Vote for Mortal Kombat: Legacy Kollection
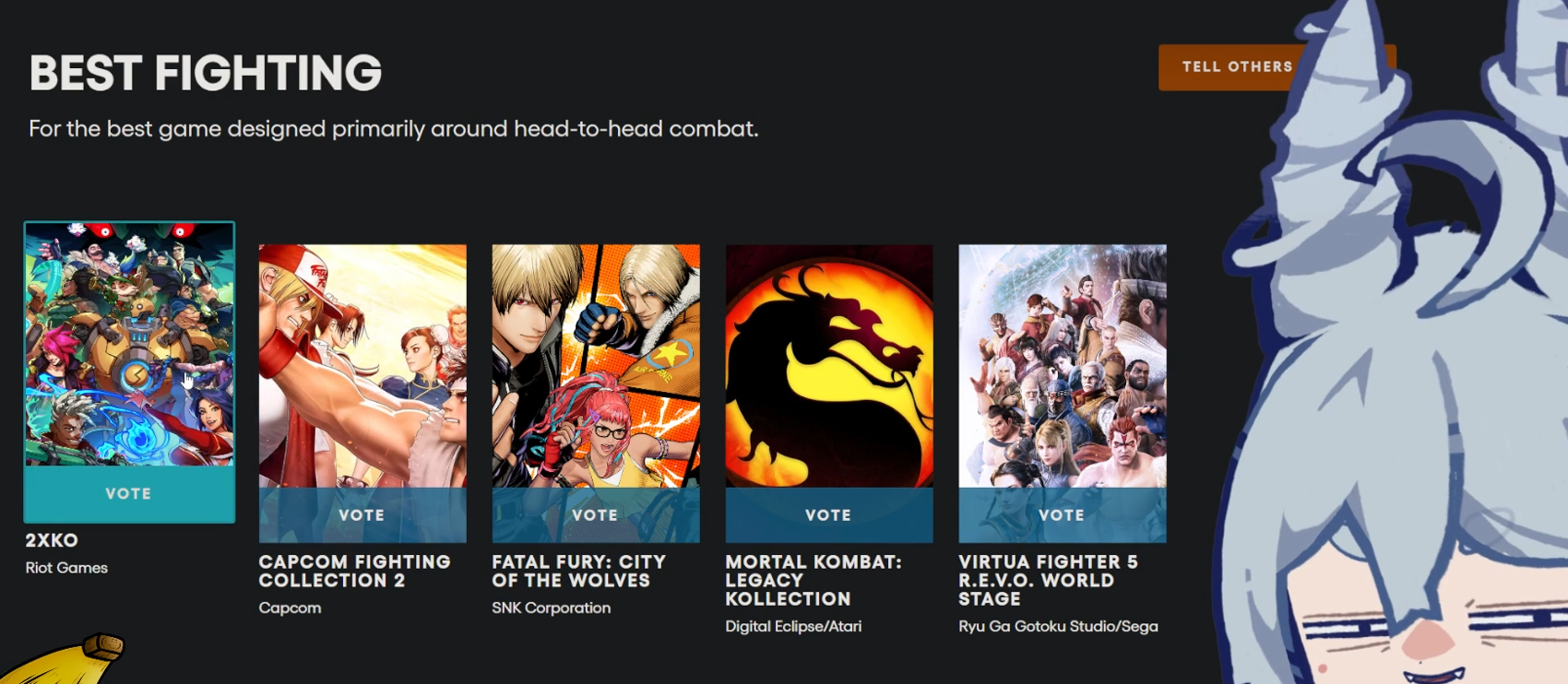This screenshot has width=1568, height=684. click(829, 514)
